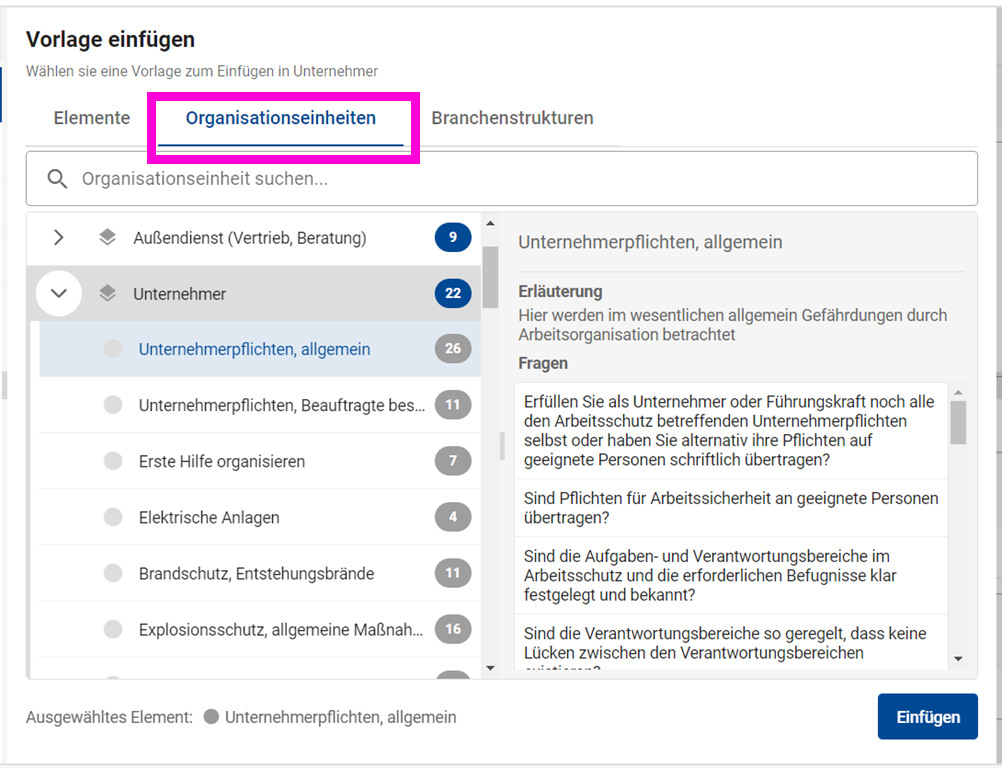Click the count badge 9 for Außendienst
The height and width of the screenshot is (768, 1002).
452,238
